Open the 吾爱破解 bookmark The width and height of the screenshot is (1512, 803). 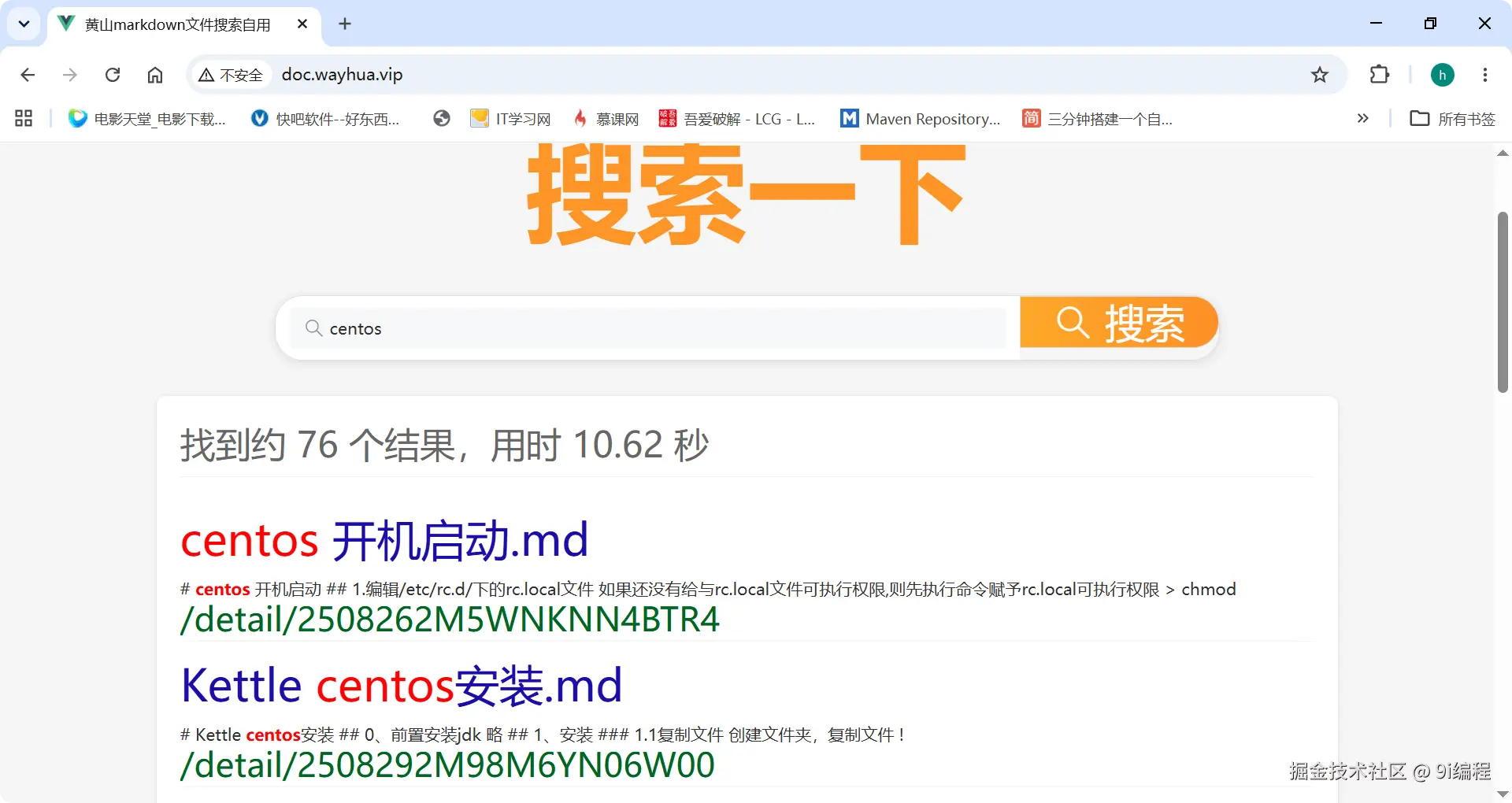[737, 119]
